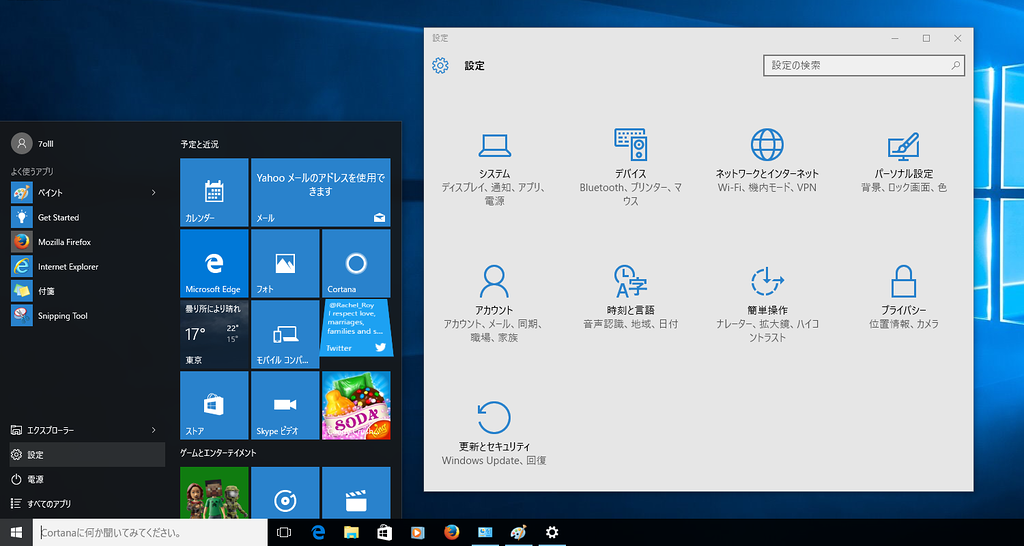Screen dimensions: 1024x546
Task: Switch to Settings gear on taskbar
Action: click(552, 532)
